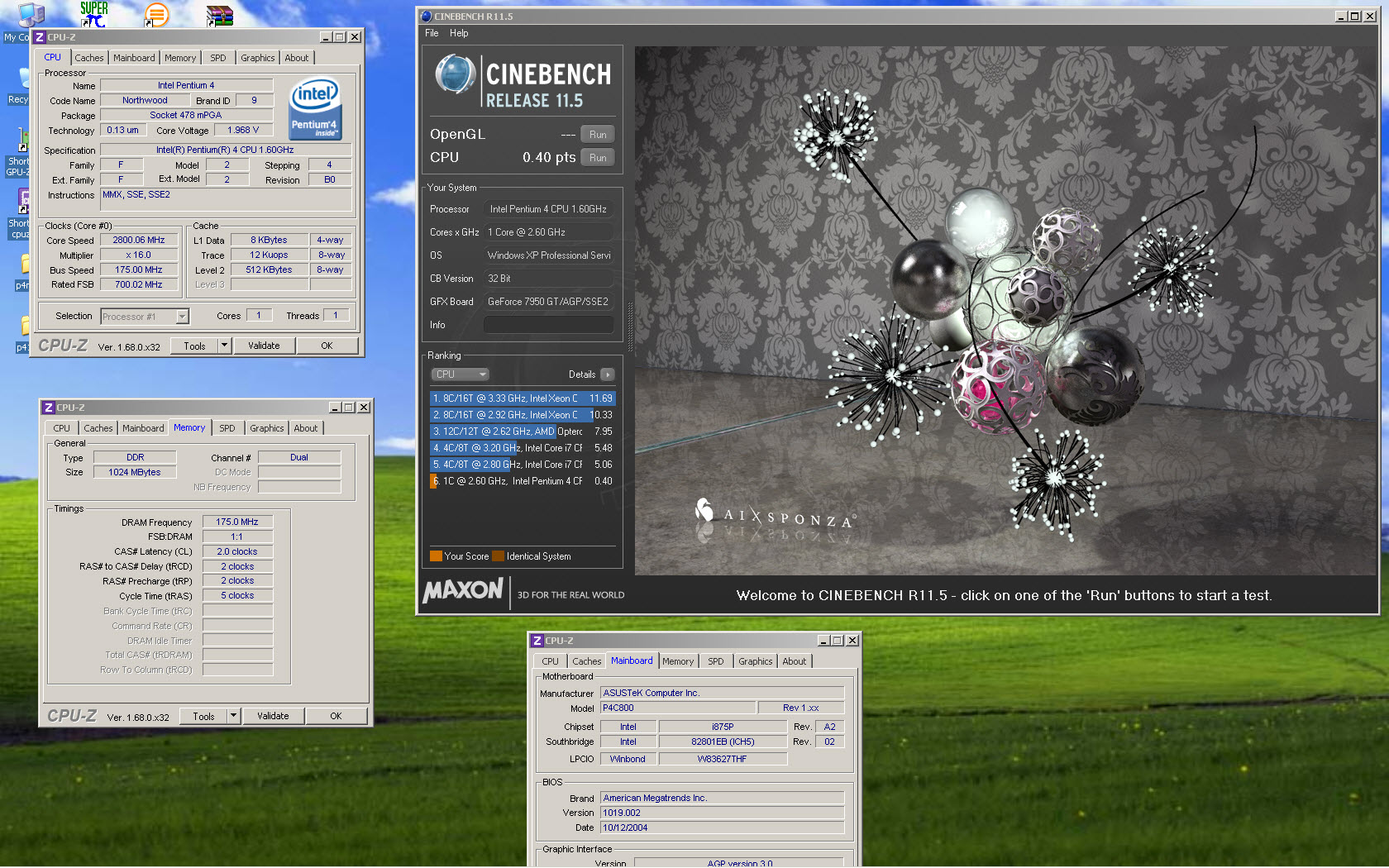Screen dimensions: 1389x868
Task: Click Tools button in Memory CPU-Z window
Action: pyautogui.click(x=204, y=716)
